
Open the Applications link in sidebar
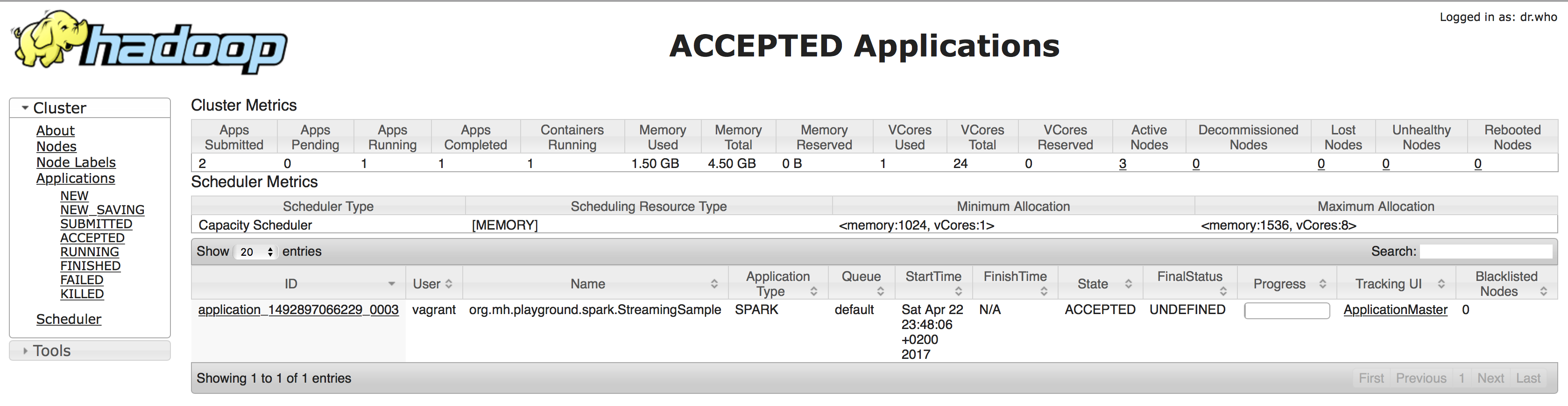[76, 178]
